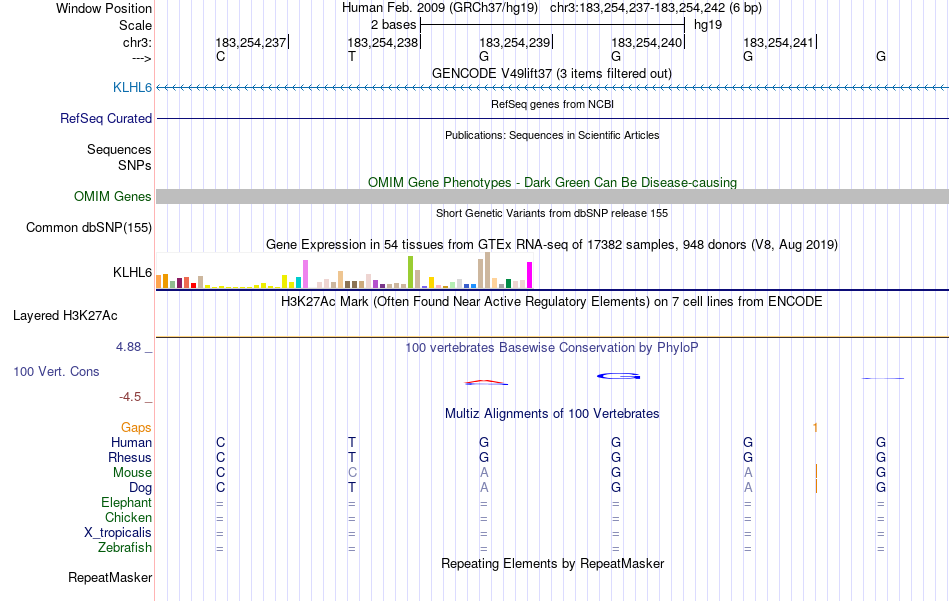
Task: Open the RefSeq Curated track label
Action: click(106, 118)
